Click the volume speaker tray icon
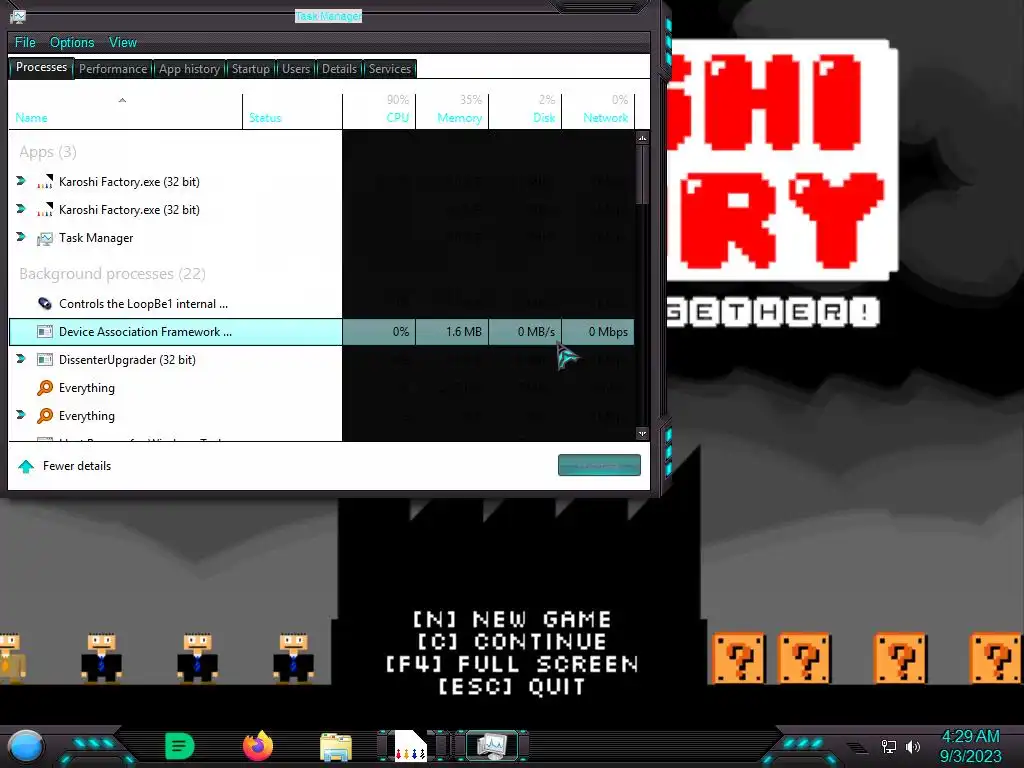 [913, 746]
